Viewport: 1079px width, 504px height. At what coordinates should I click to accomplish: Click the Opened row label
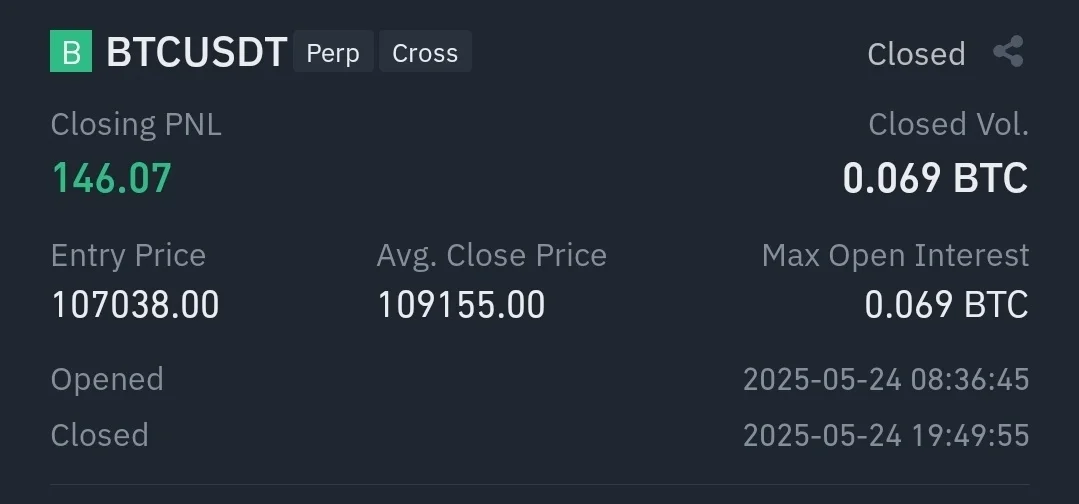coord(107,380)
